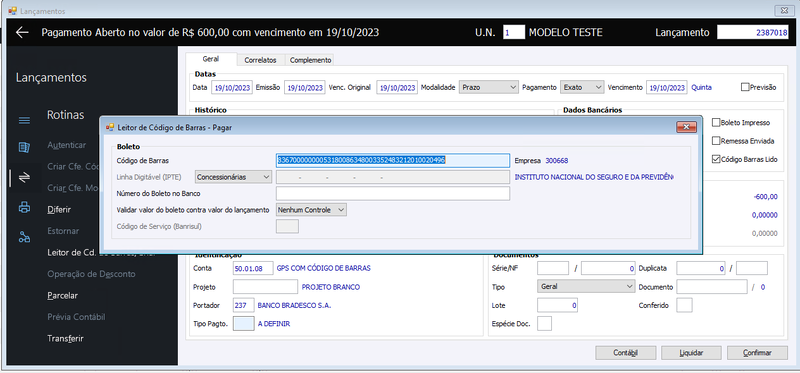800x373 pixels.
Task: Click the Documento input field
Action: (712, 287)
